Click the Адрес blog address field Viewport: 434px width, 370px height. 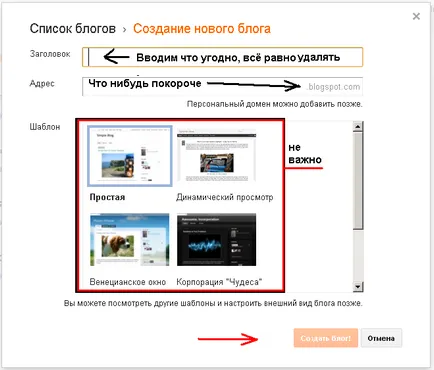pos(222,87)
